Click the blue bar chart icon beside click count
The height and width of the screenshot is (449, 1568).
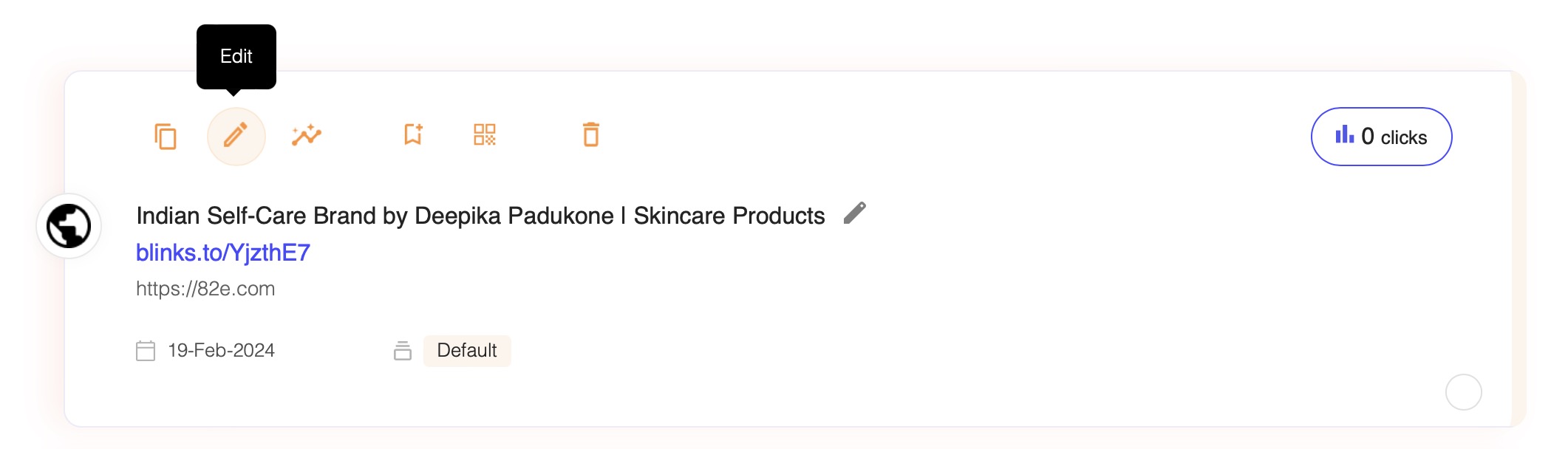pos(1344,135)
